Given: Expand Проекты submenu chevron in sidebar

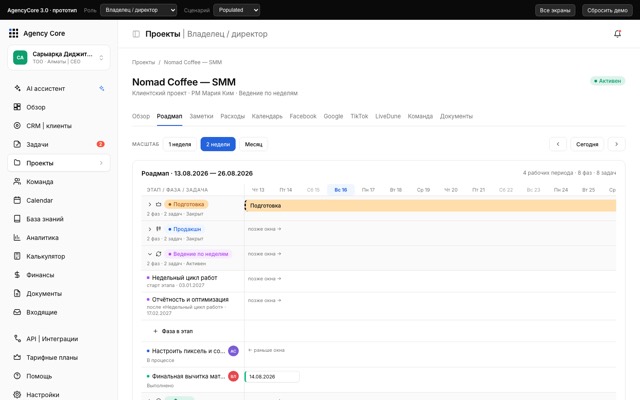Looking at the screenshot, I should (101, 163).
